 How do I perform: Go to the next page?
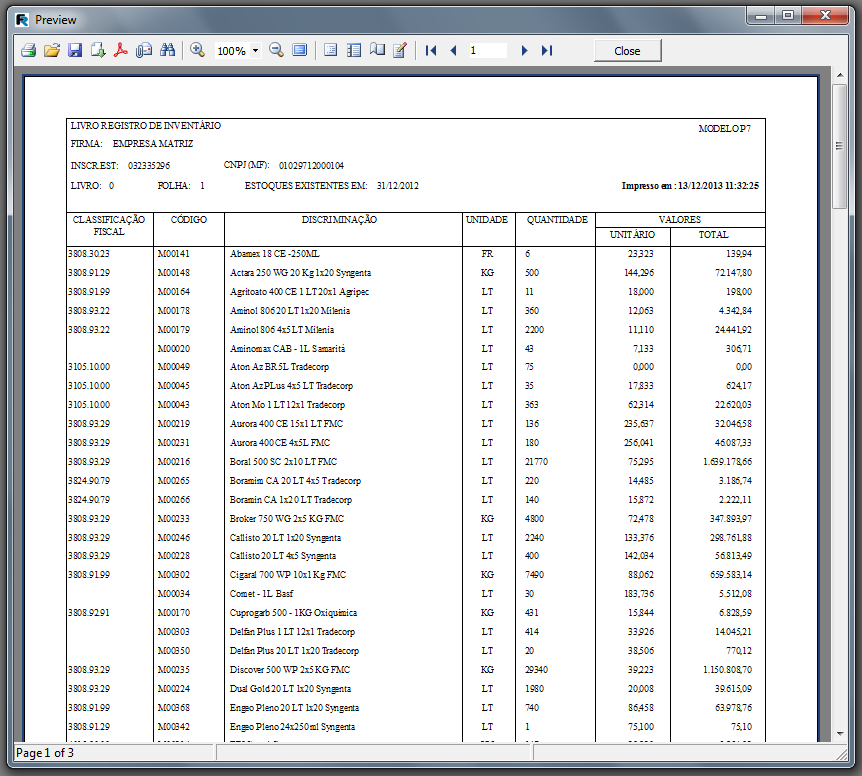524,51
